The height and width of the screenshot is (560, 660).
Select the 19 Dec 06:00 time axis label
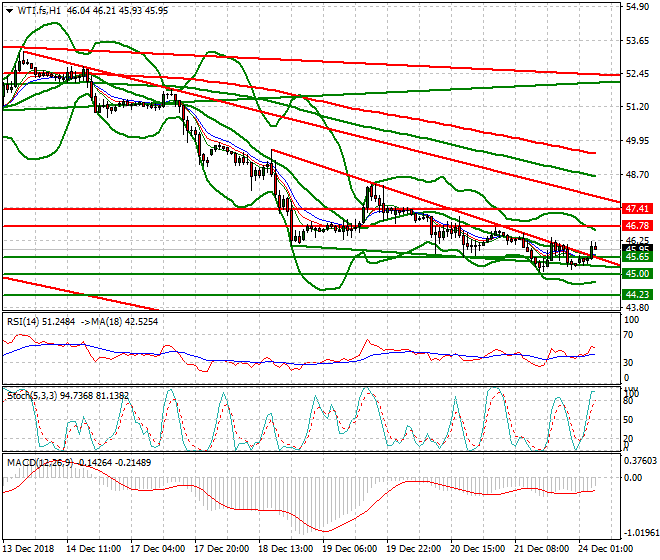click(349, 549)
